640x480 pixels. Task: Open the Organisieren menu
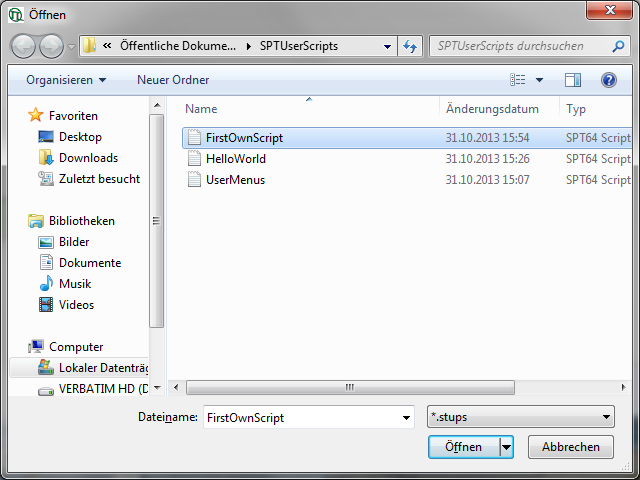tap(66, 80)
